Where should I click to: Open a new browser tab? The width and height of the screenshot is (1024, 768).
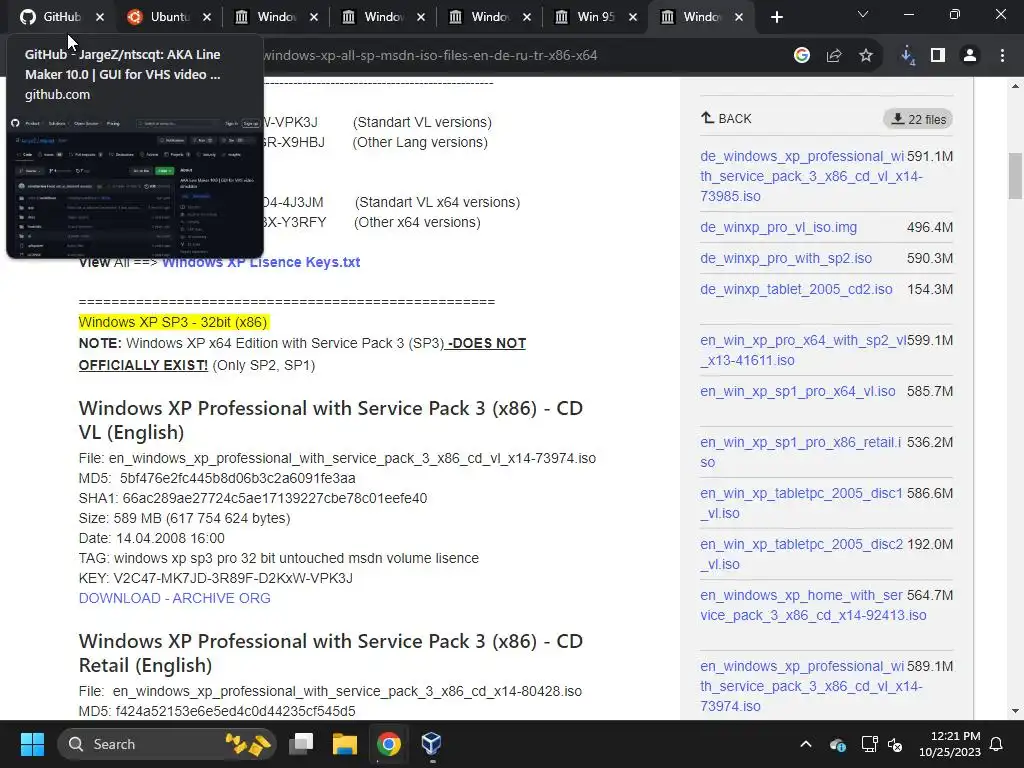coord(776,17)
